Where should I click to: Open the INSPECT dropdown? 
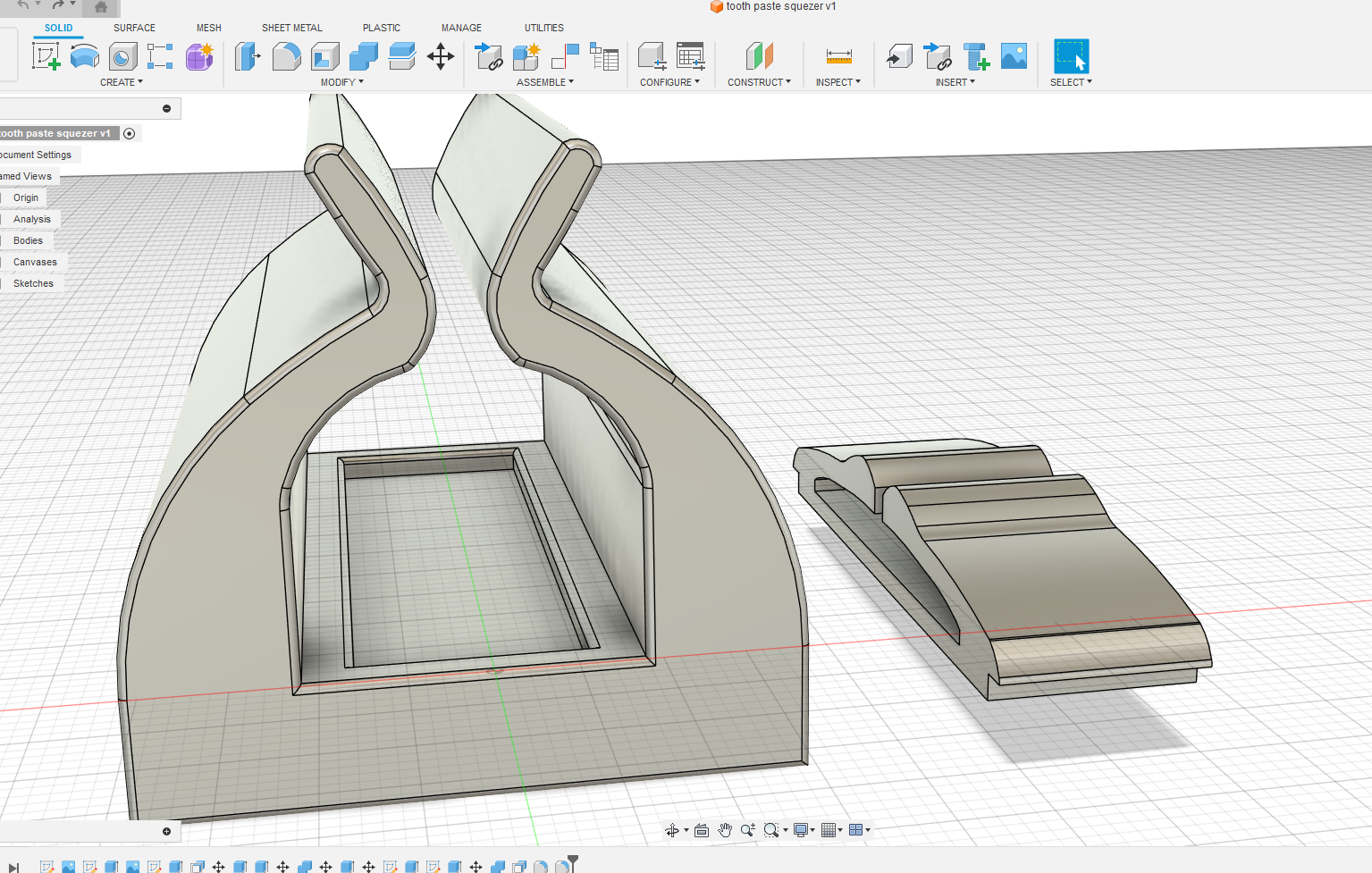point(838,82)
